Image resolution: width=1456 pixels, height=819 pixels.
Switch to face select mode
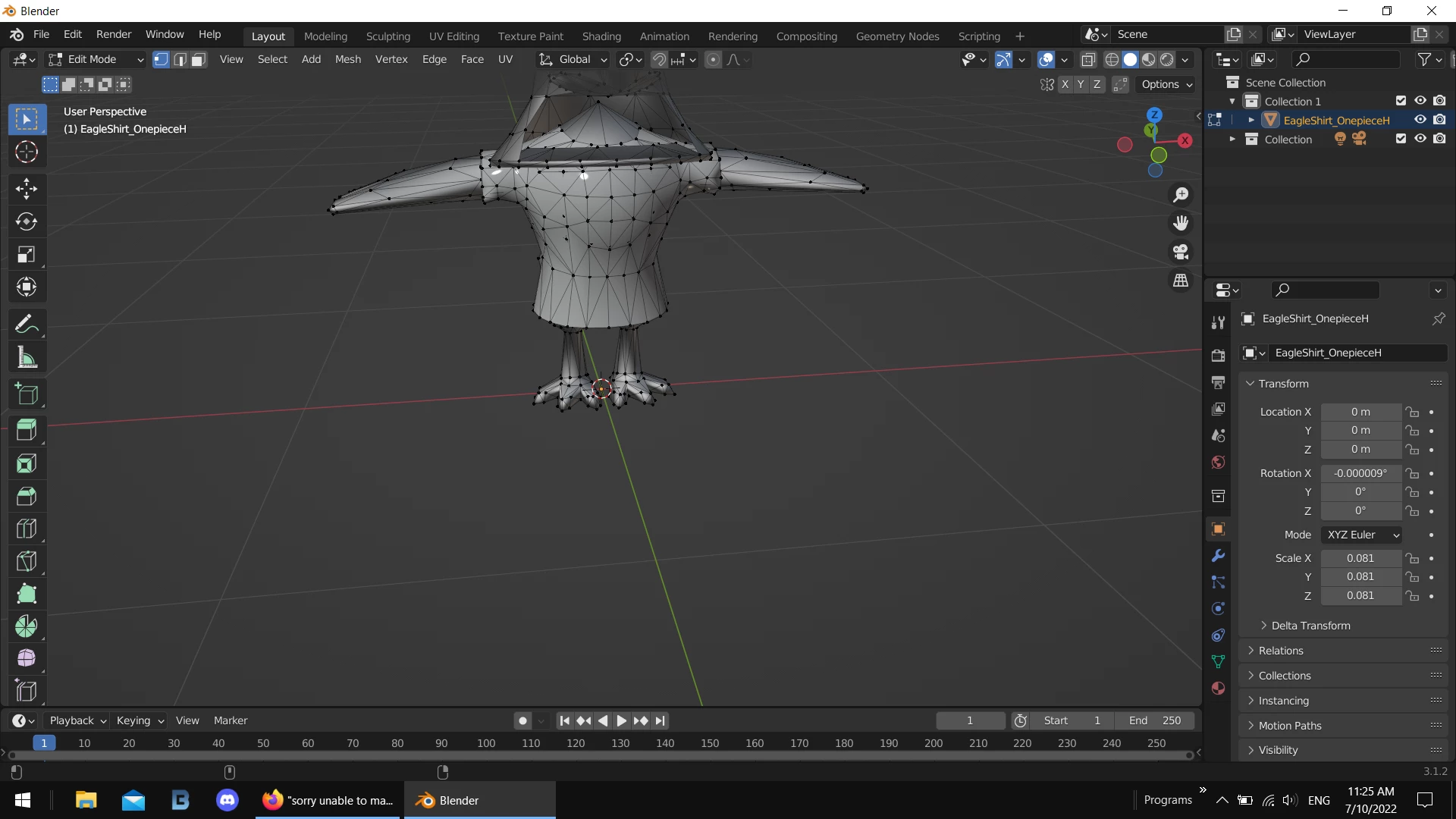click(x=199, y=59)
